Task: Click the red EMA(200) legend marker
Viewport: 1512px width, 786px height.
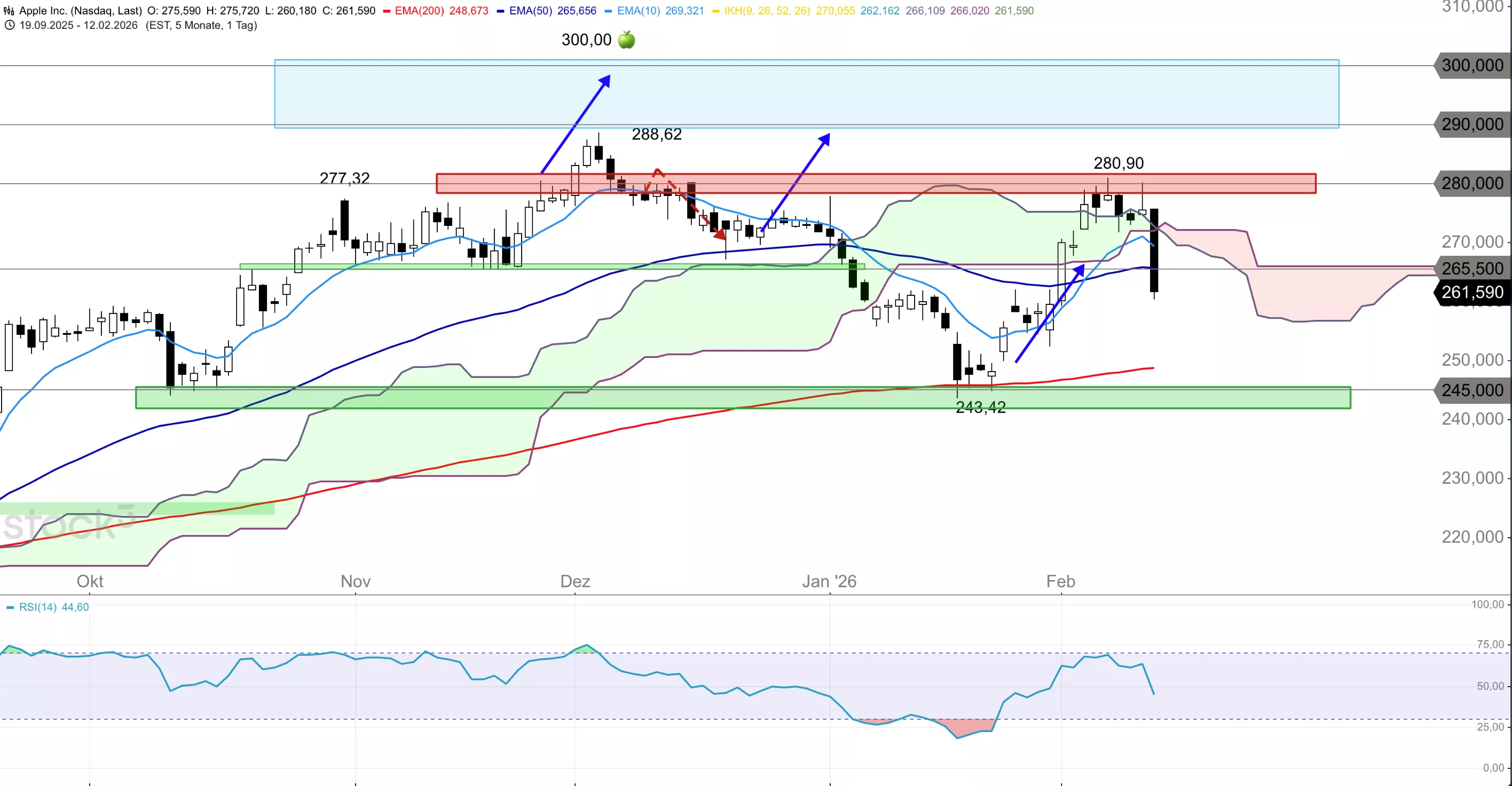Action: (386, 11)
